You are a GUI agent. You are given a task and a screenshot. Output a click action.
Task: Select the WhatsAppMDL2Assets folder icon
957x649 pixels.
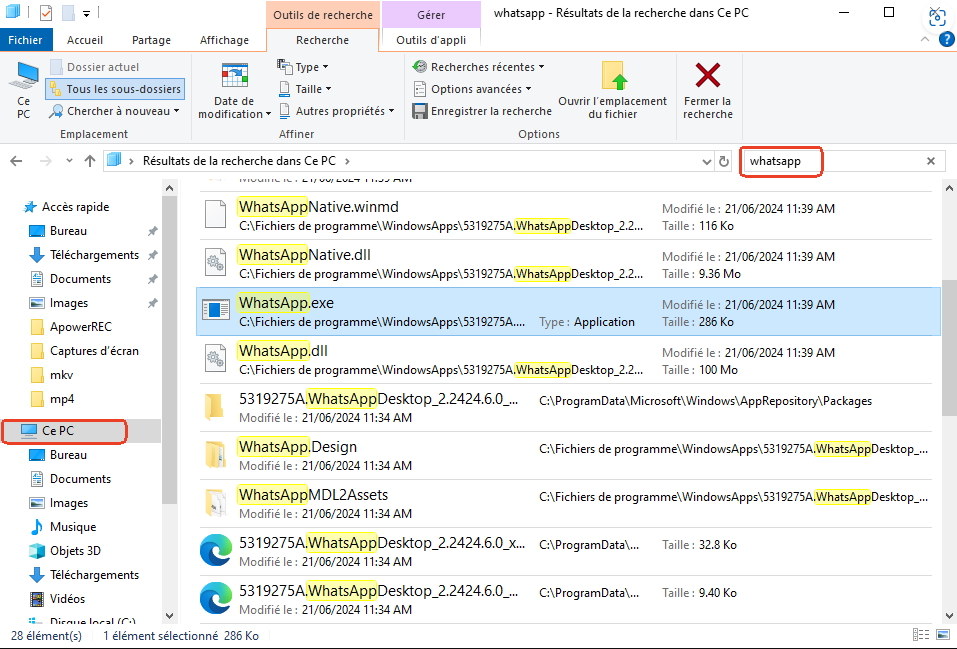click(x=215, y=503)
